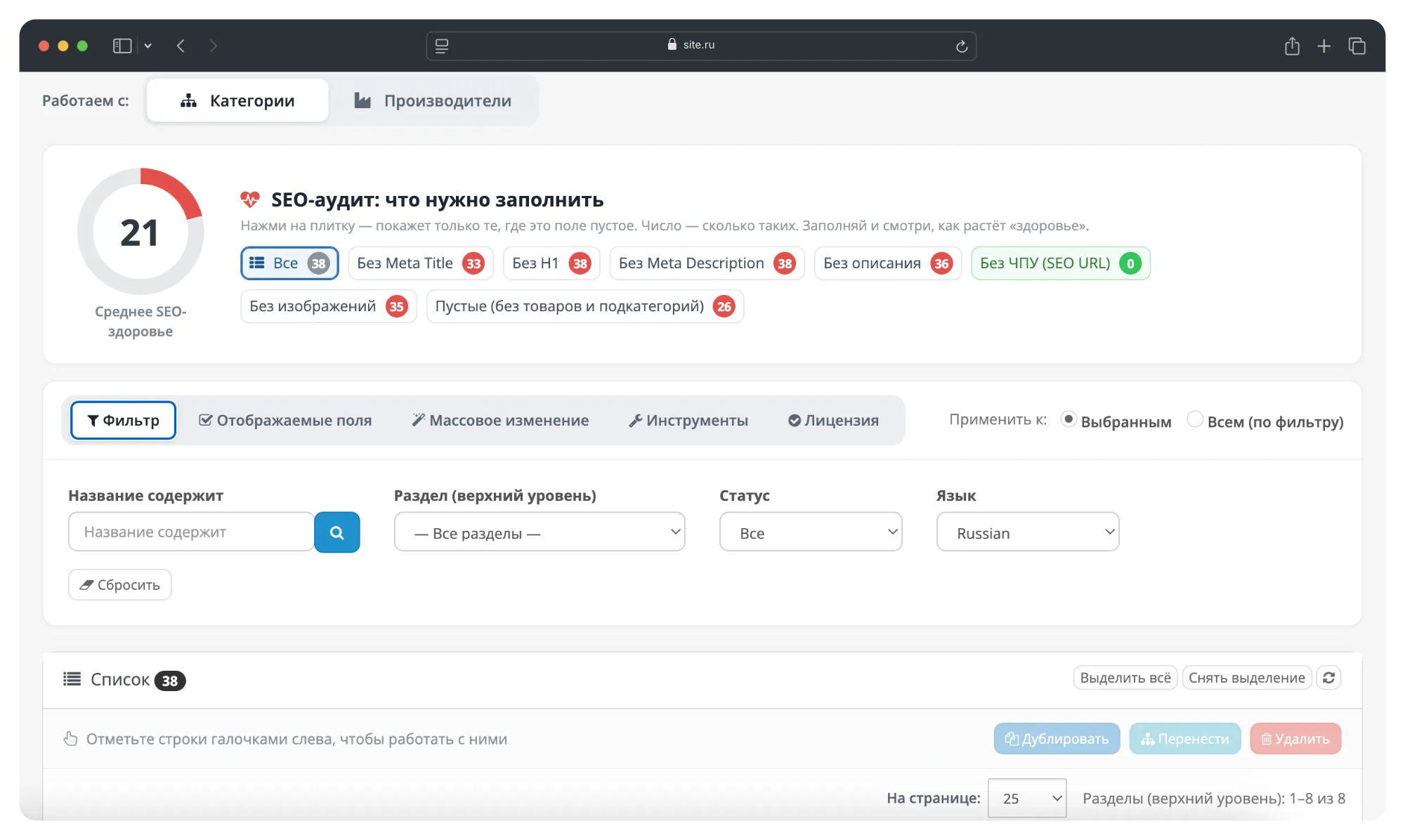Viewport: 1405px width, 840px height.
Task: Expand the Статус dropdown
Action: (x=811, y=532)
